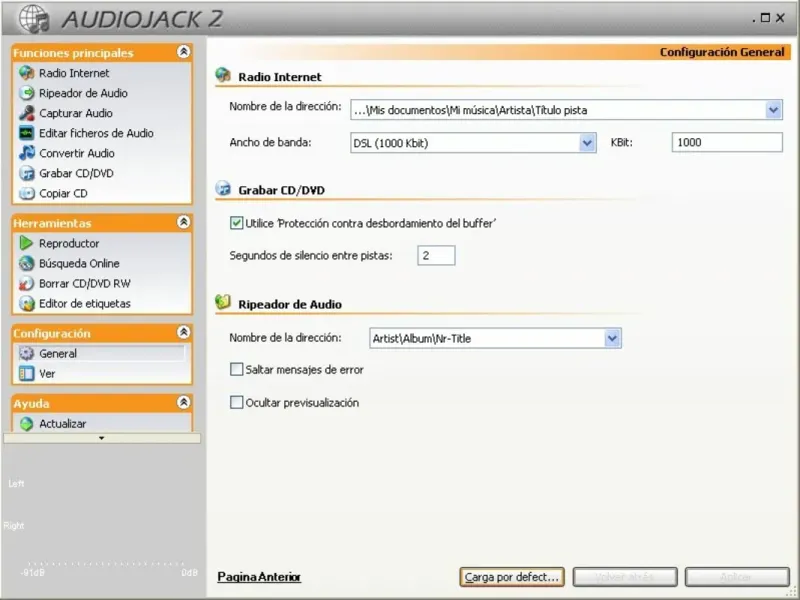Open Convertir Audio function
The height and width of the screenshot is (600, 800).
pos(77,153)
